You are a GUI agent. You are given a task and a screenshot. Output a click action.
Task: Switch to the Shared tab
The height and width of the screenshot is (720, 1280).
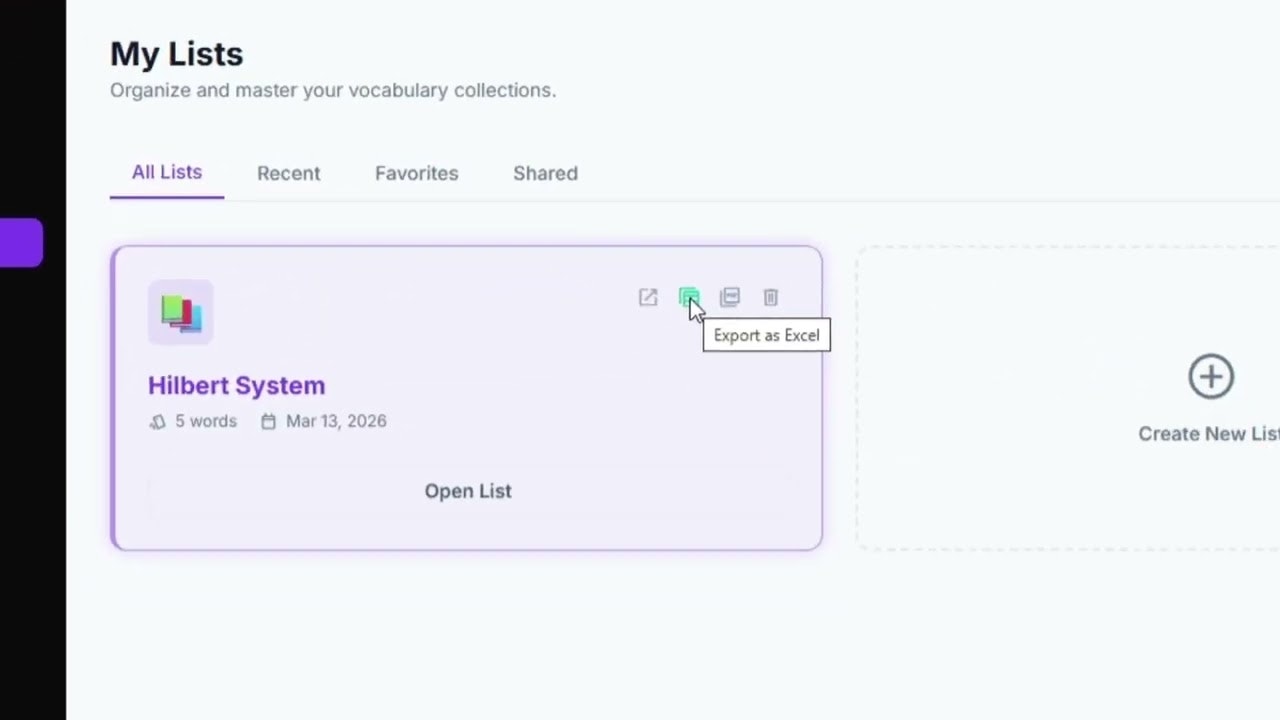pos(545,173)
